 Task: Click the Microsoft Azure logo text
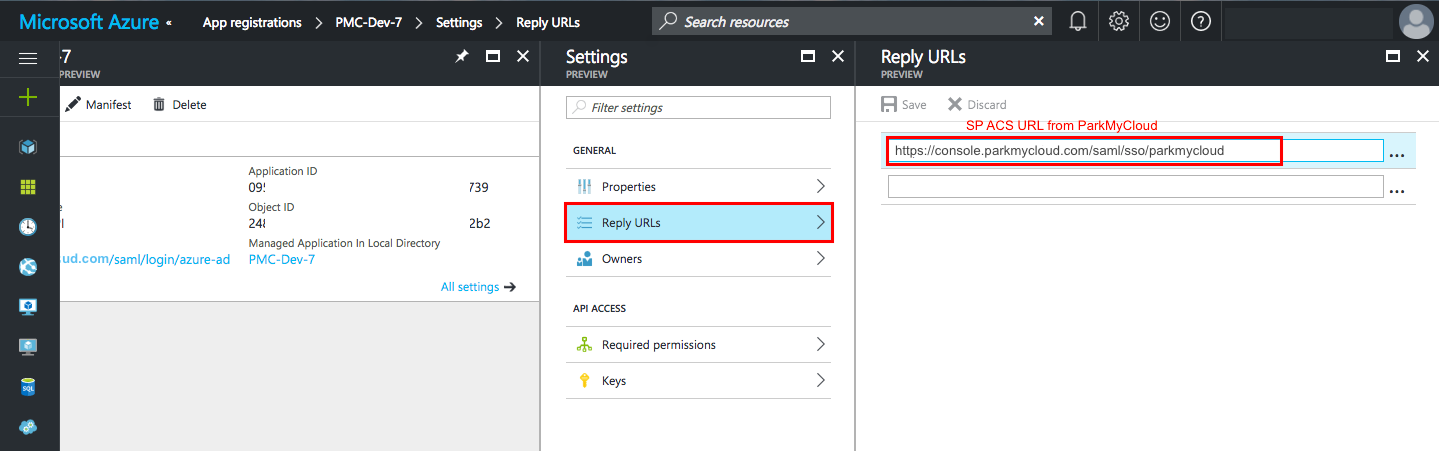(88, 21)
